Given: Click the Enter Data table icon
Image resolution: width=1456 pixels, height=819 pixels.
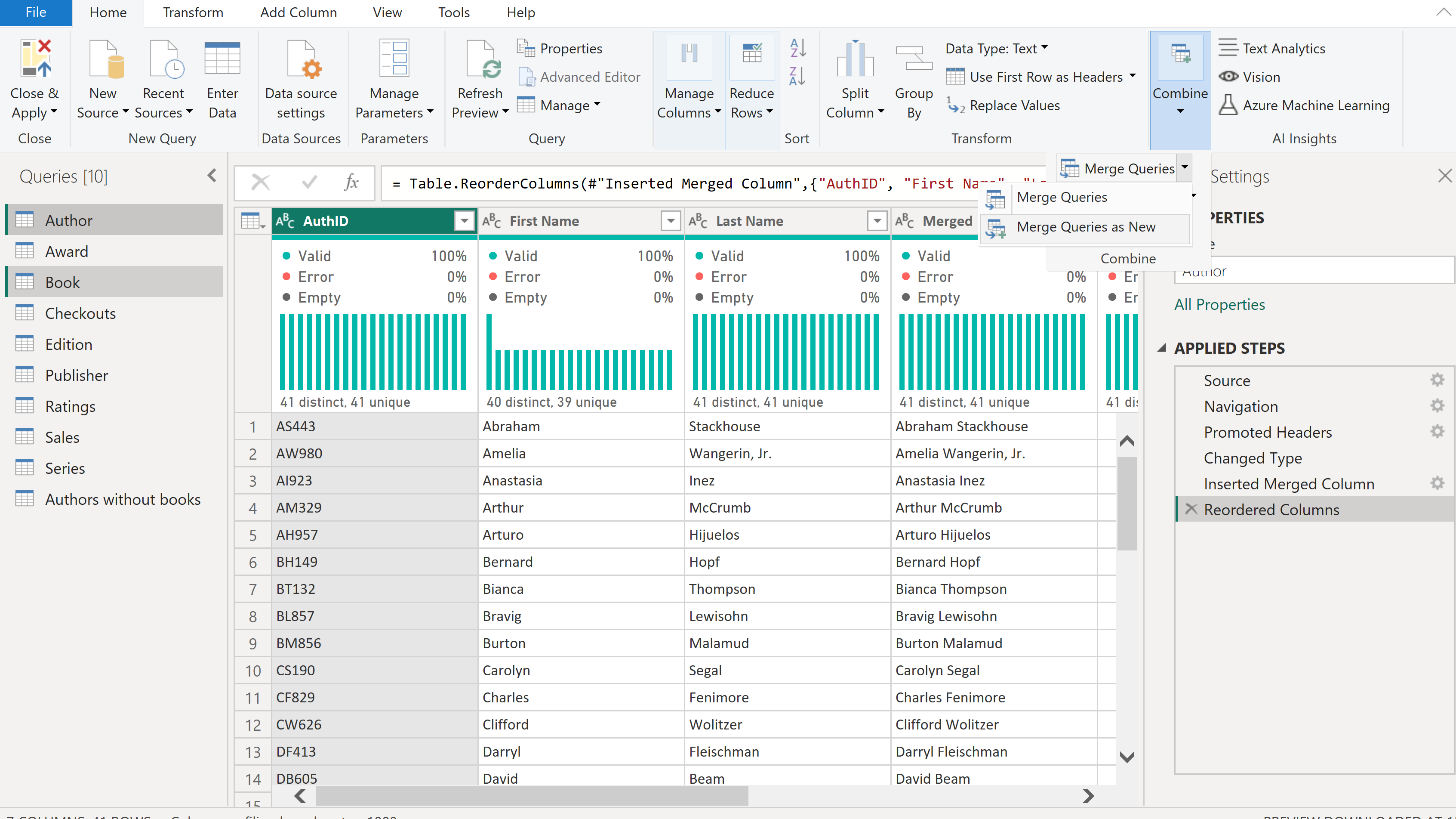Looking at the screenshot, I should tap(222, 58).
